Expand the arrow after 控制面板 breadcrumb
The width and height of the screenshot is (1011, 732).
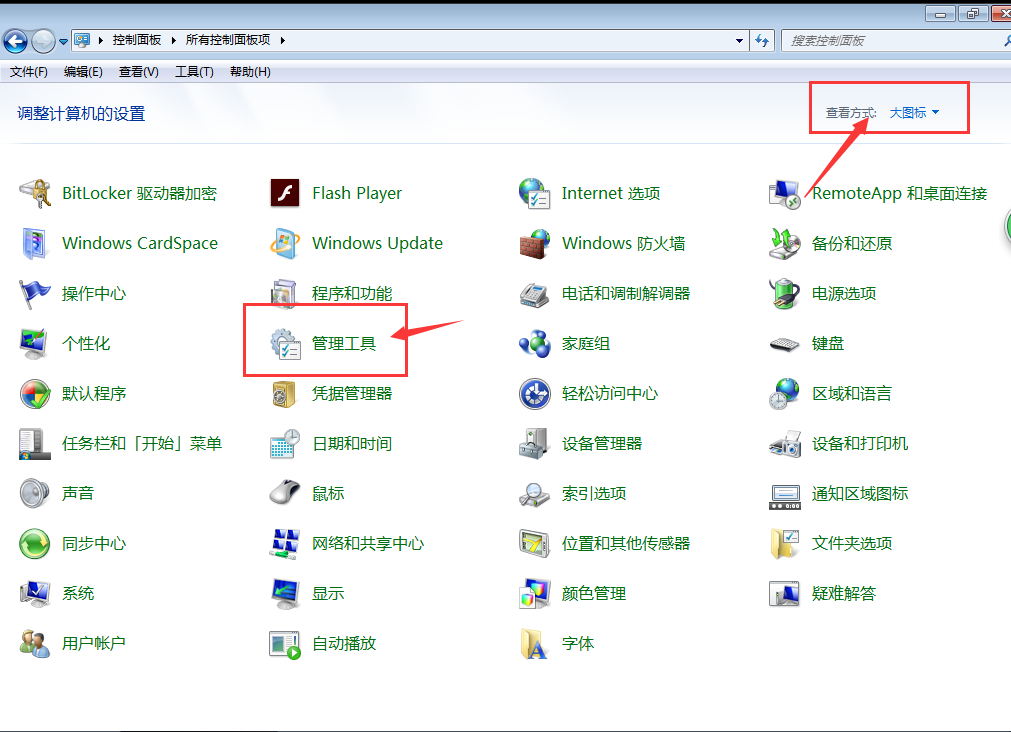(x=173, y=40)
